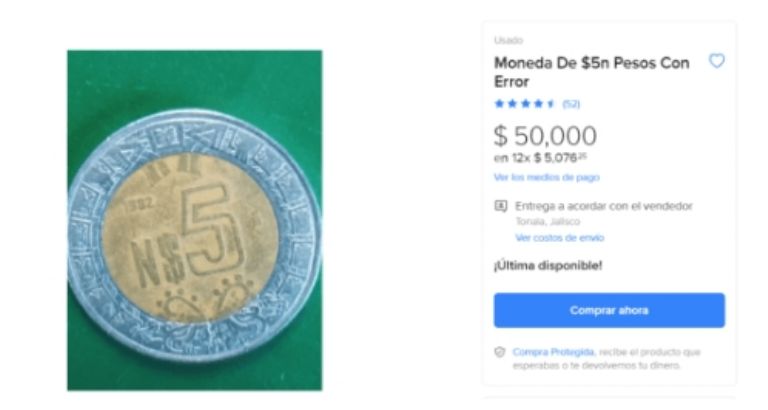
Task: Select the listing title Moneda De $5n Pesos
Action: (592, 72)
